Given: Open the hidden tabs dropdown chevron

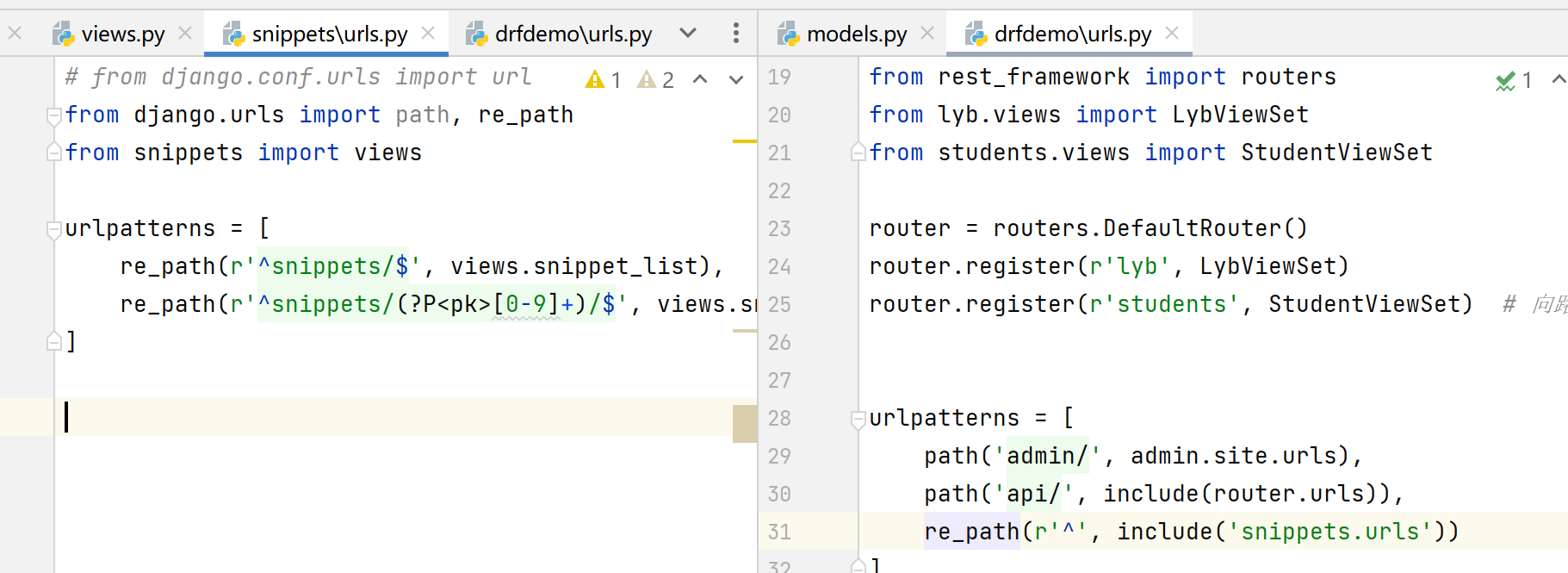Looking at the screenshot, I should [687, 34].
